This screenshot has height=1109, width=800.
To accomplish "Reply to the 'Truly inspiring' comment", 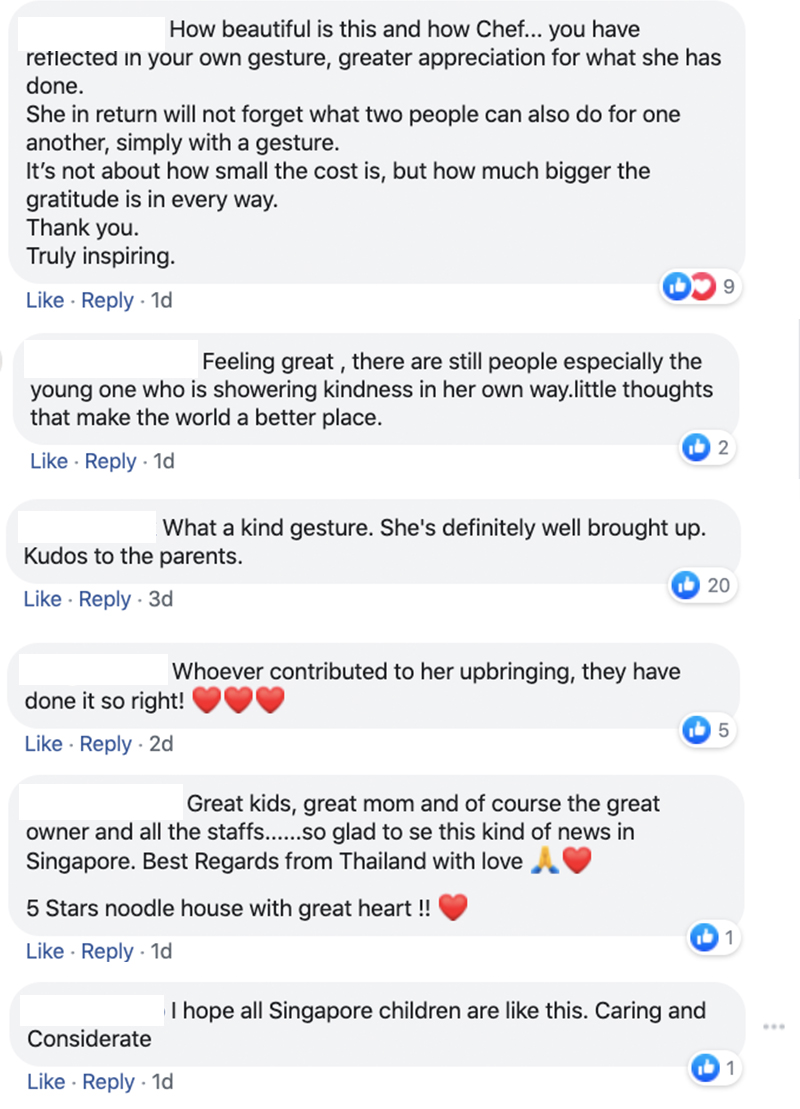I will coord(107,300).
